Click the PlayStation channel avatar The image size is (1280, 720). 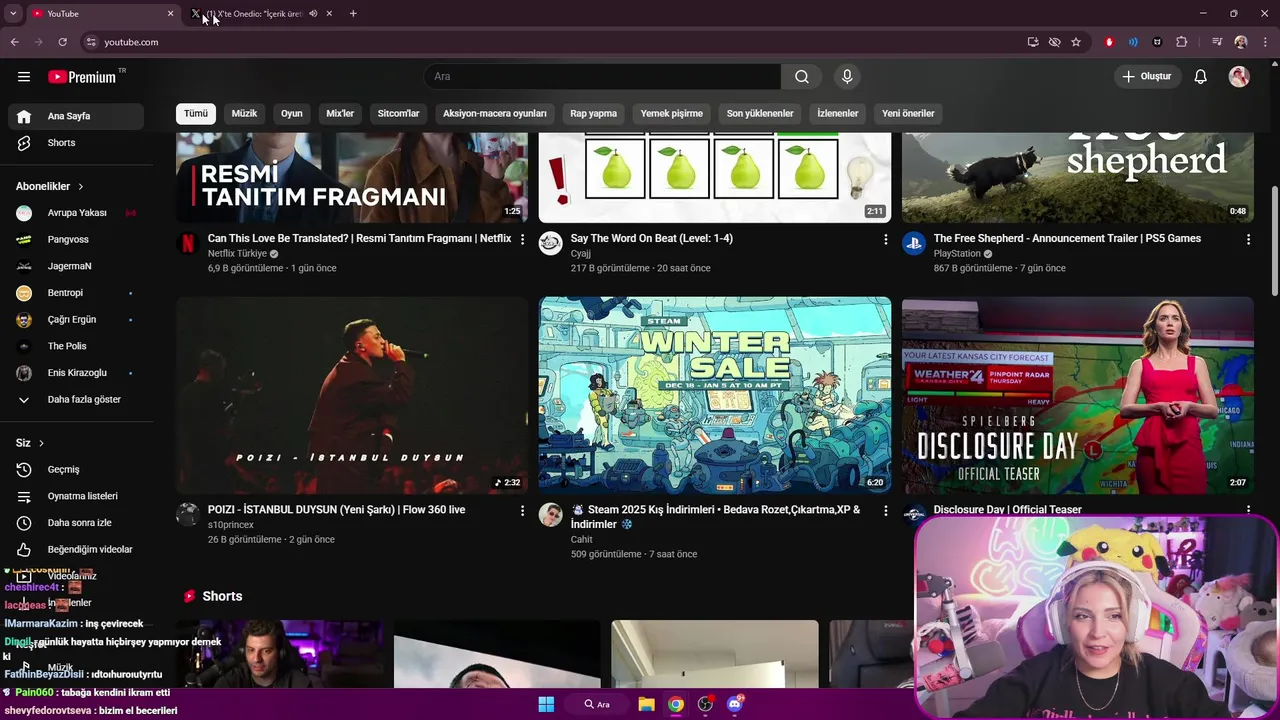pos(914,243)
